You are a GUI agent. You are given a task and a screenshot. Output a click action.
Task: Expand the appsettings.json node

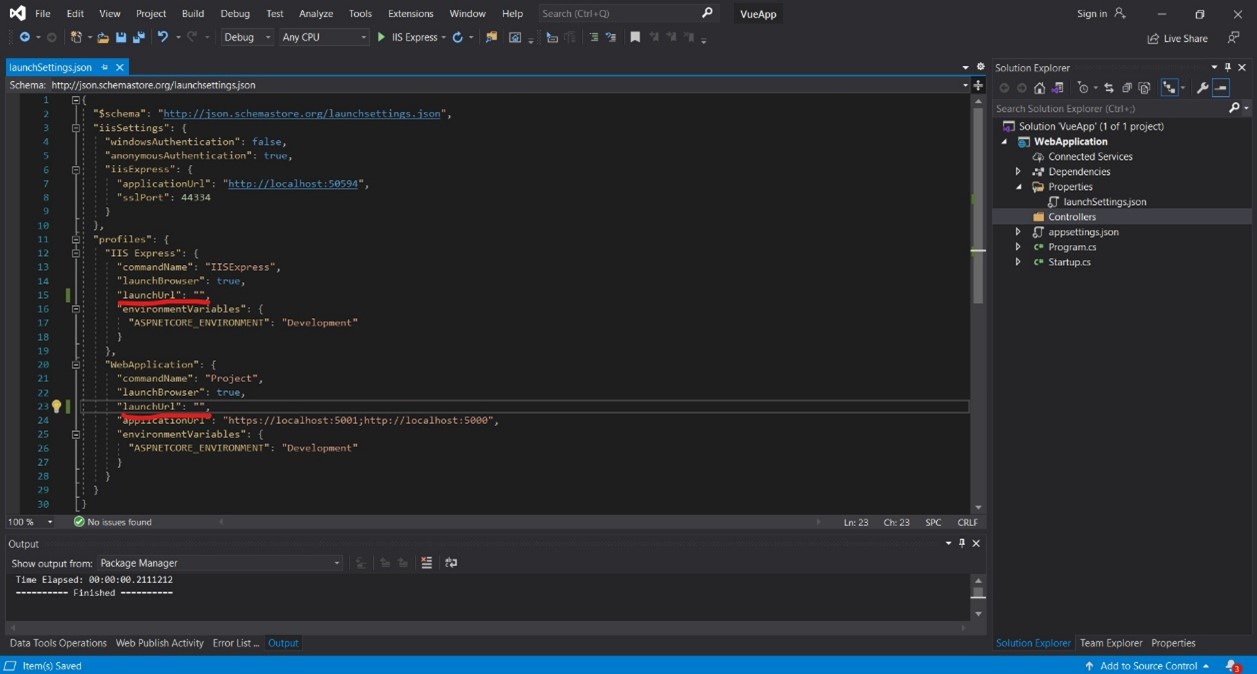click(1018, 232)
